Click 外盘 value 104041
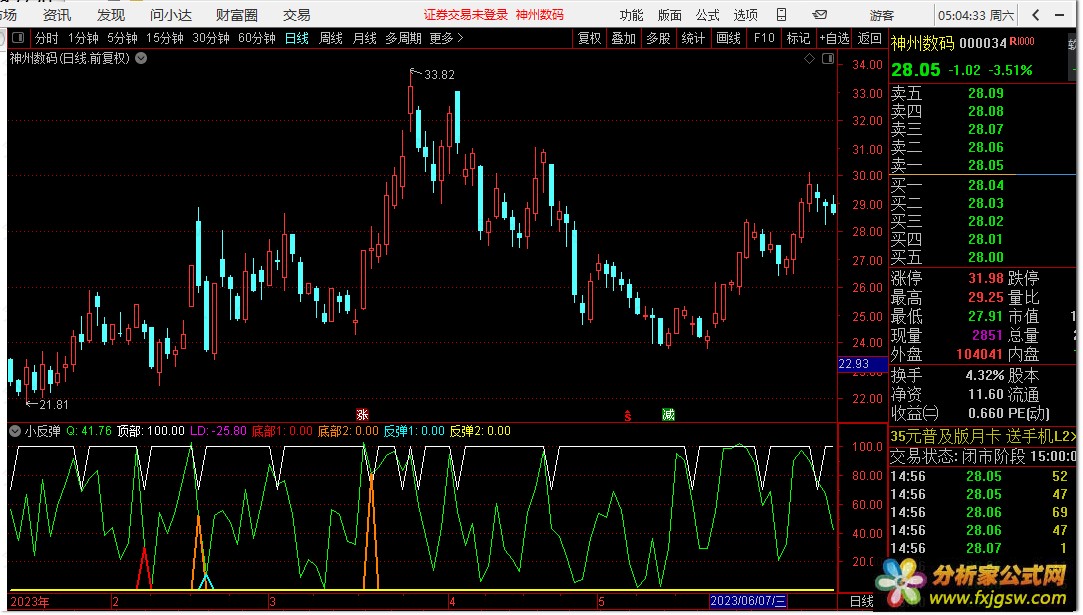 (979, 354)
